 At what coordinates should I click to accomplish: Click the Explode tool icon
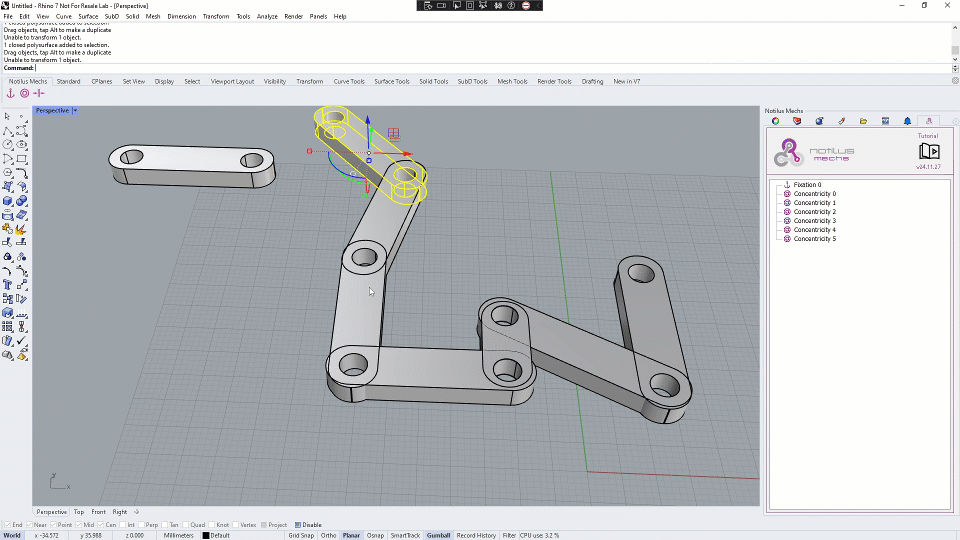[x=21, y=229]
